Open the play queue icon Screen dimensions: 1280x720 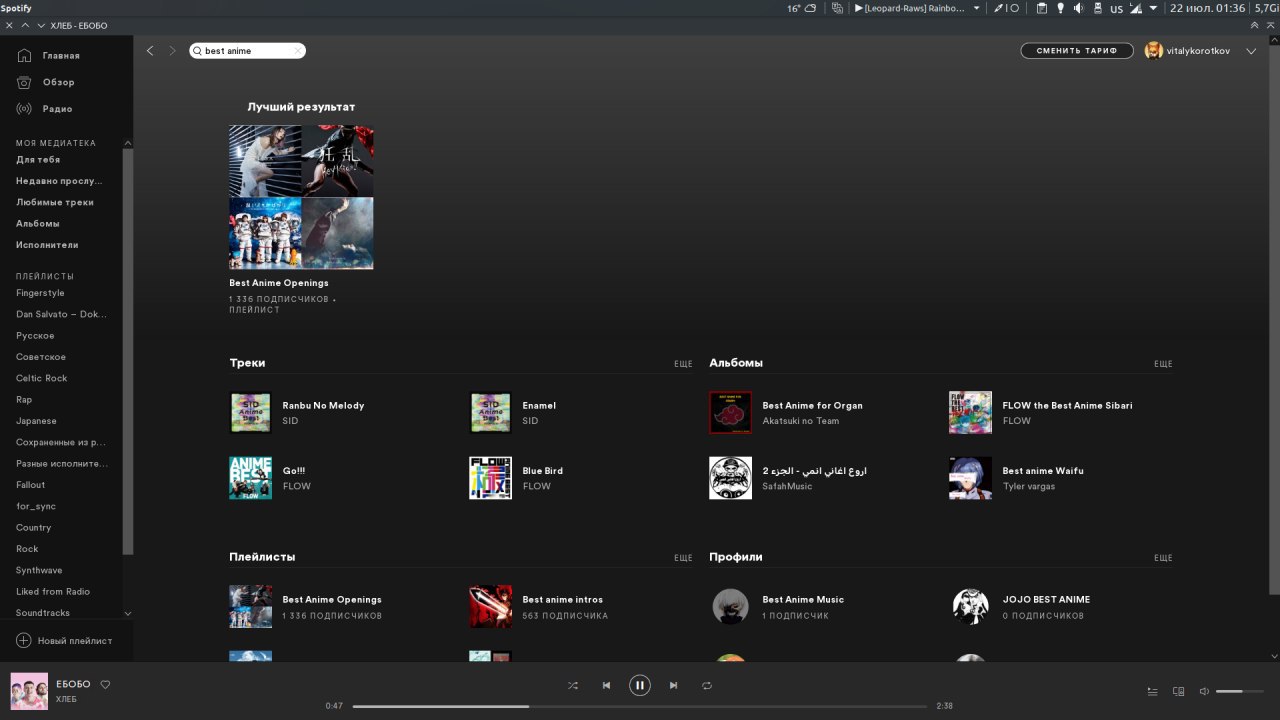click(x=1152, y=691)
